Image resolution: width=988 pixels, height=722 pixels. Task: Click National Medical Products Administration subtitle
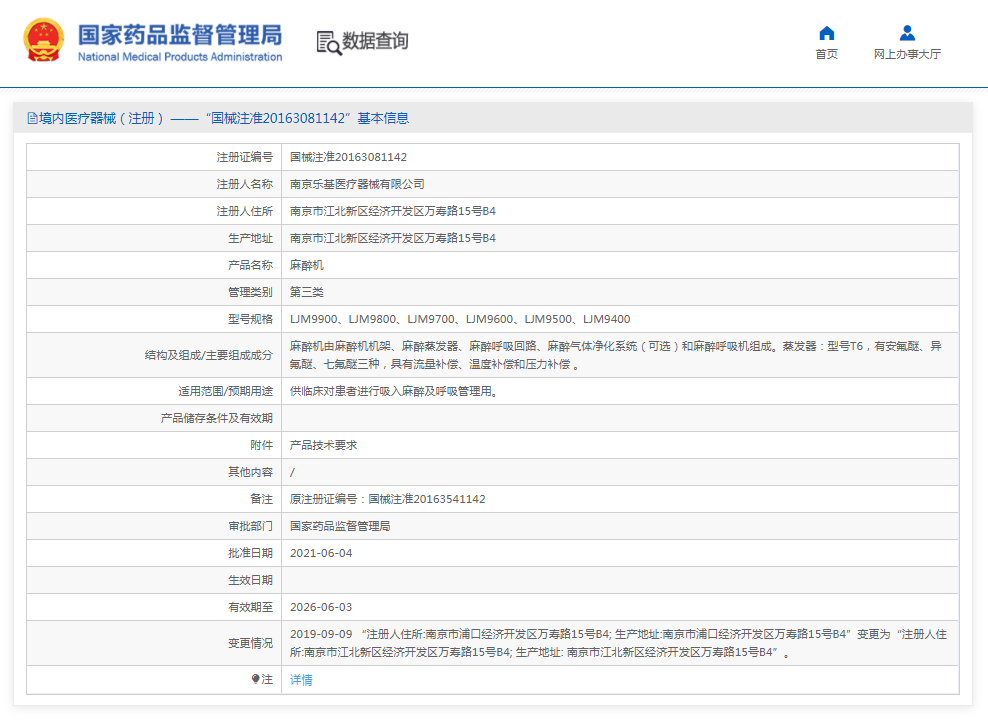(x=180, y=57)
